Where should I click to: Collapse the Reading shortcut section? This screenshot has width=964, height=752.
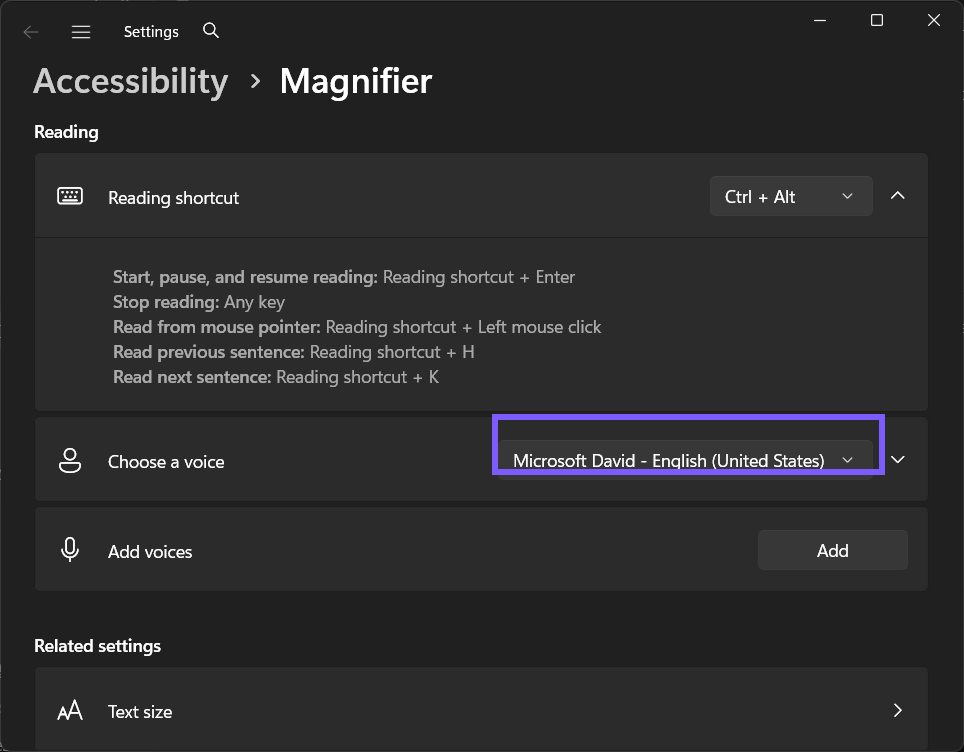pyautogui.click(x=898, y=196)
